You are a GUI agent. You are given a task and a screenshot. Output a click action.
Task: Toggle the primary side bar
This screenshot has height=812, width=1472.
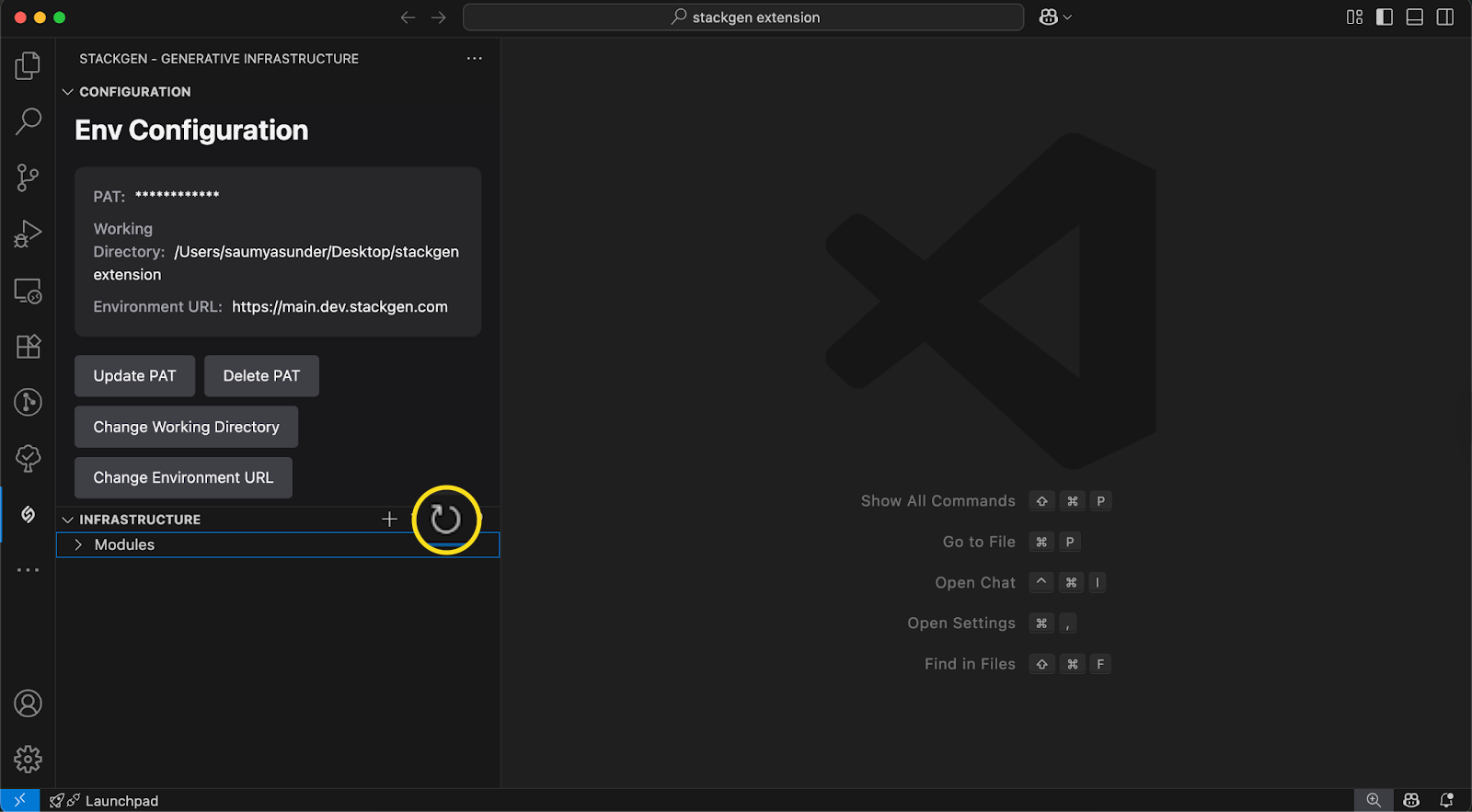coord(1385,17)
